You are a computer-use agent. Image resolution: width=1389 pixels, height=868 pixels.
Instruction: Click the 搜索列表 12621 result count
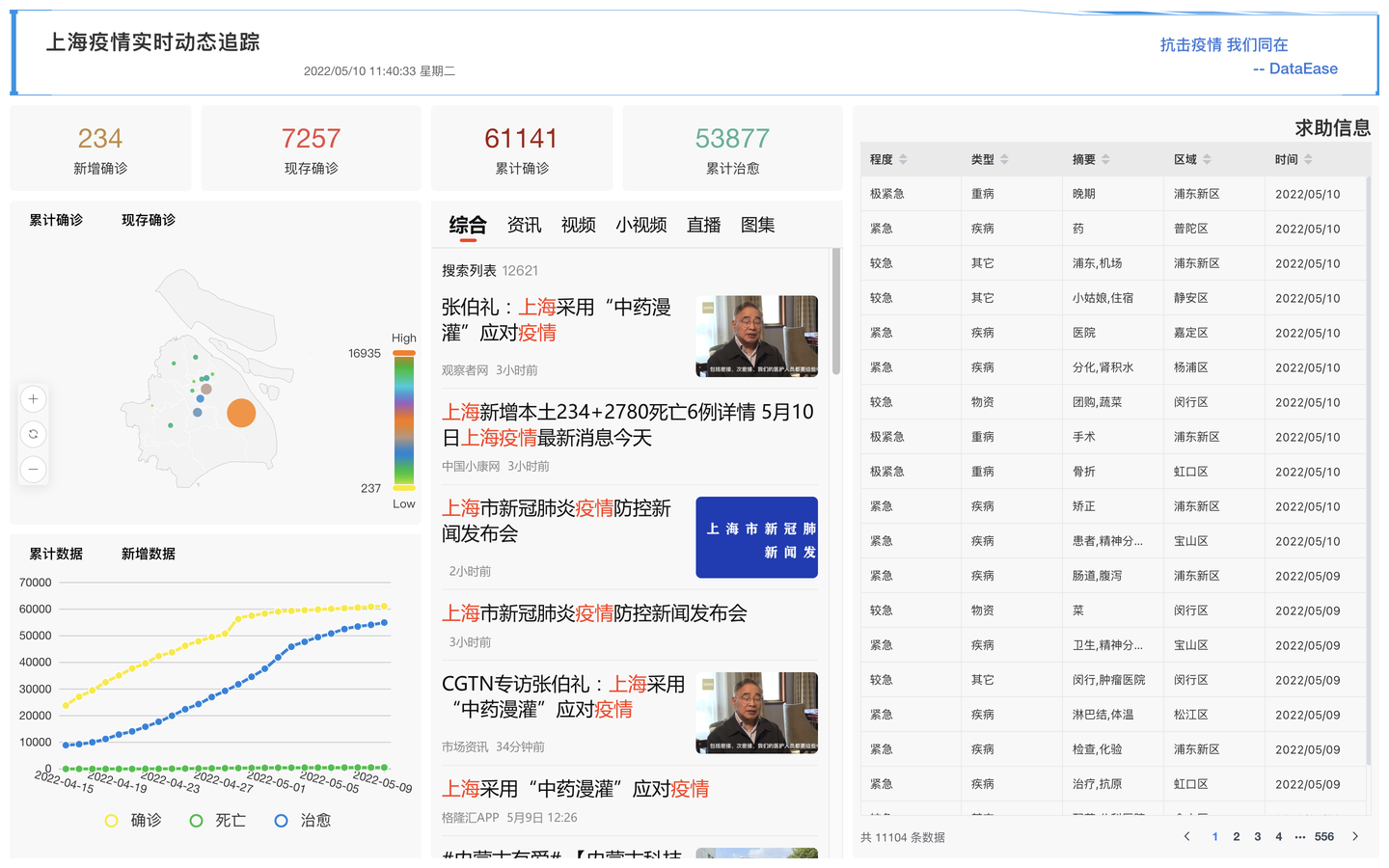(x=490, y=270)
